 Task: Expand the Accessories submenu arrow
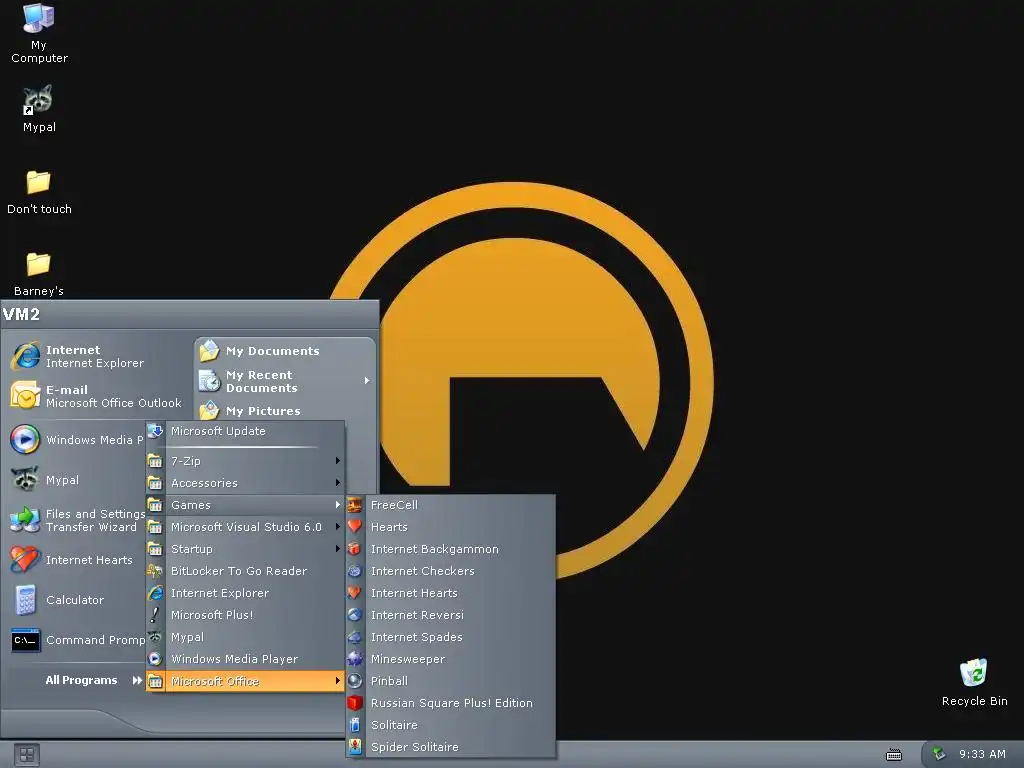(x=338, y=483)
